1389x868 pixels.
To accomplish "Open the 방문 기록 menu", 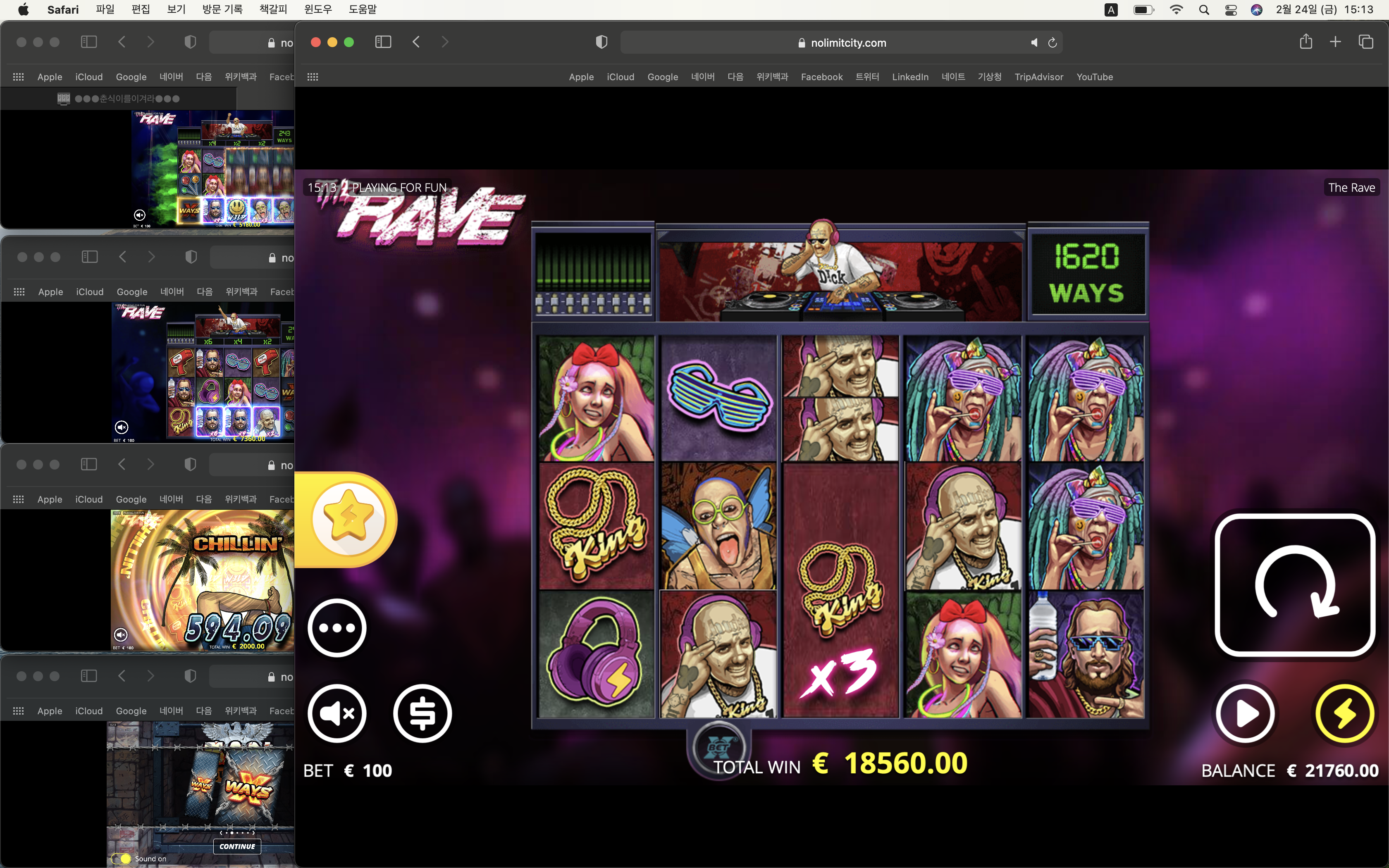I will click(x=223, y=9).
